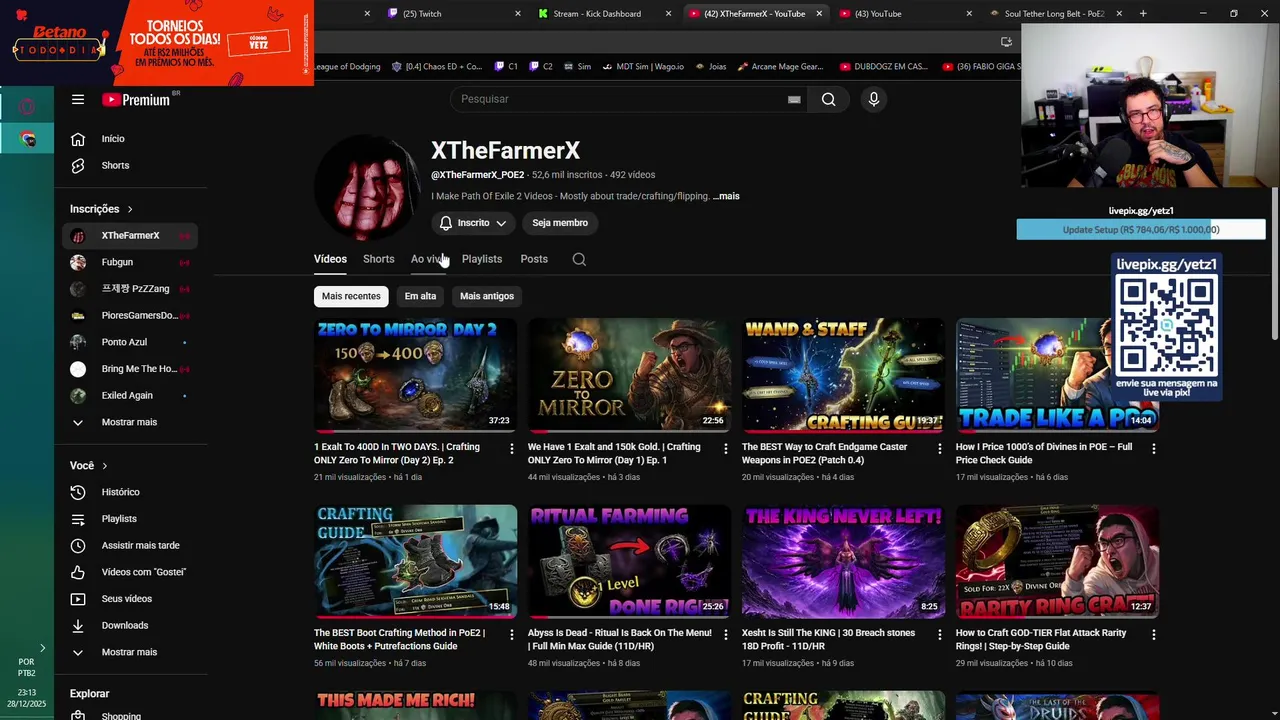Viewport: 1280px width, 720px height.
Task: Expand channel description with ...mais
Action: 726,196
